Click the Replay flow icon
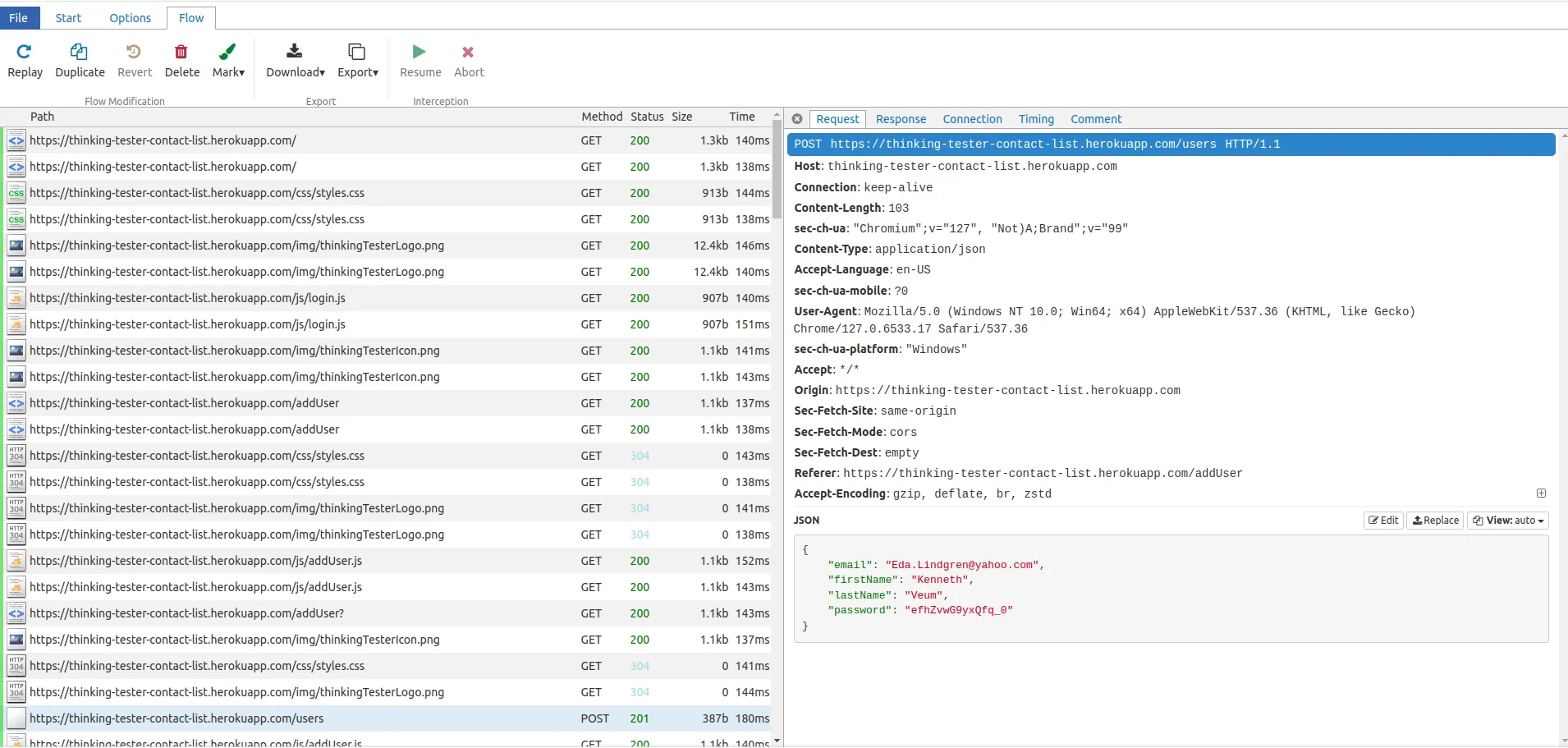This screenshot has height=748, width=1568. (25, 53)
